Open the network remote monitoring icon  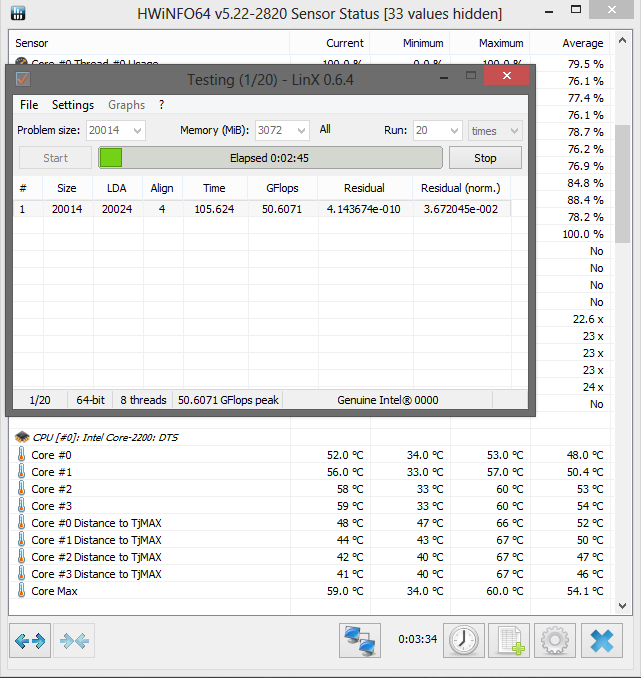(x=360, y=640)
